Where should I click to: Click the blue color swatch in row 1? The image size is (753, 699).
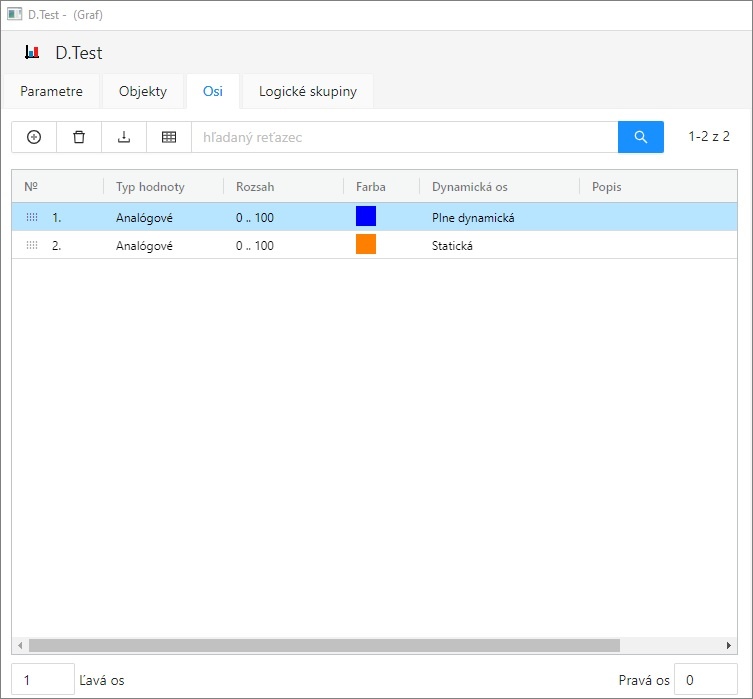click(x=366, y=217)
